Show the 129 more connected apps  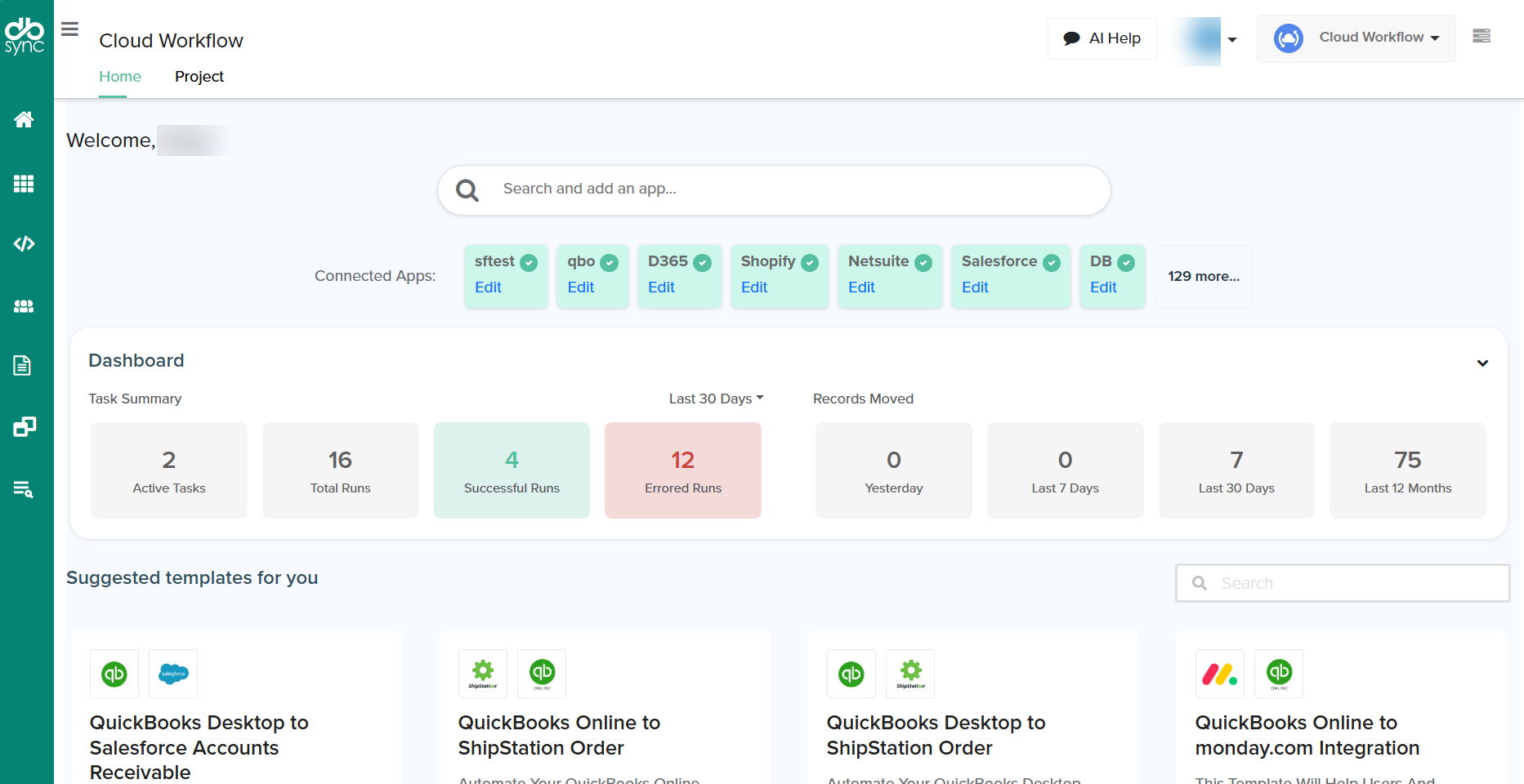1203,277
